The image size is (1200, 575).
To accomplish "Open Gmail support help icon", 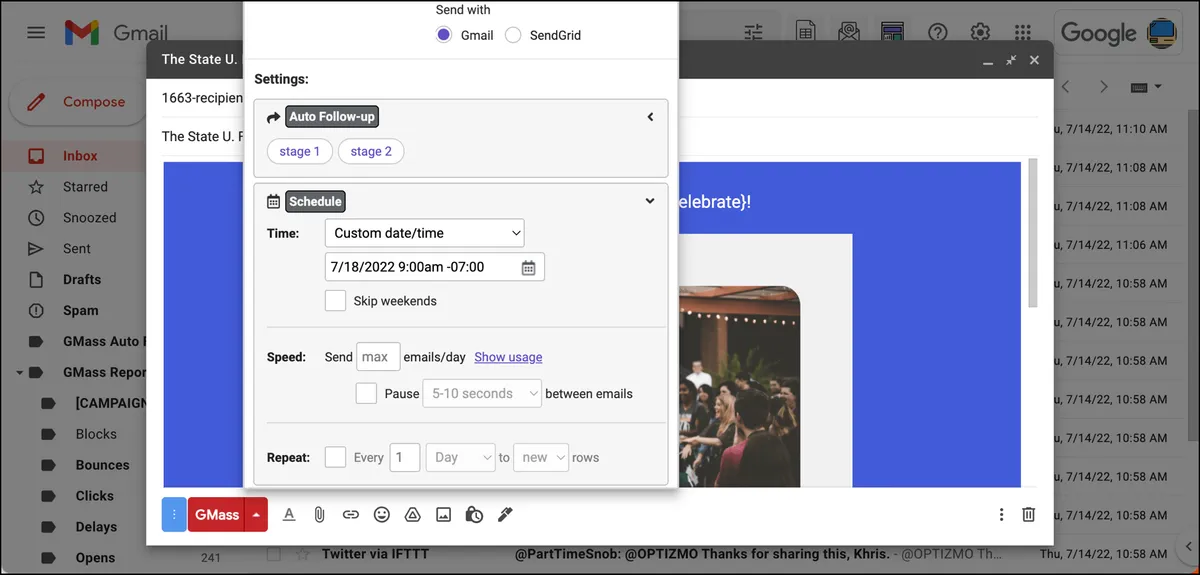I will pos(937,33).
